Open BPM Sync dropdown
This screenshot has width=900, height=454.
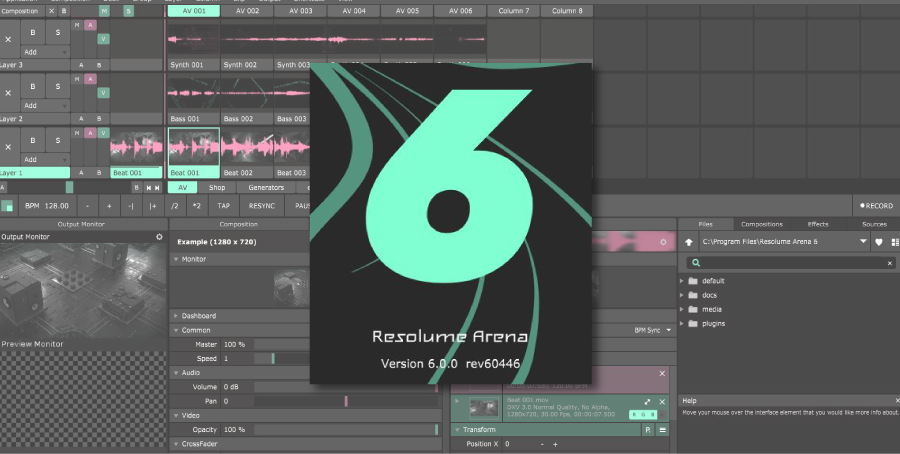pos(653,331)
